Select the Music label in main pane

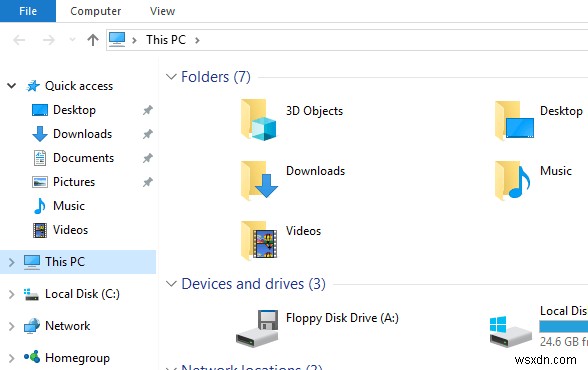click(556, 171)
